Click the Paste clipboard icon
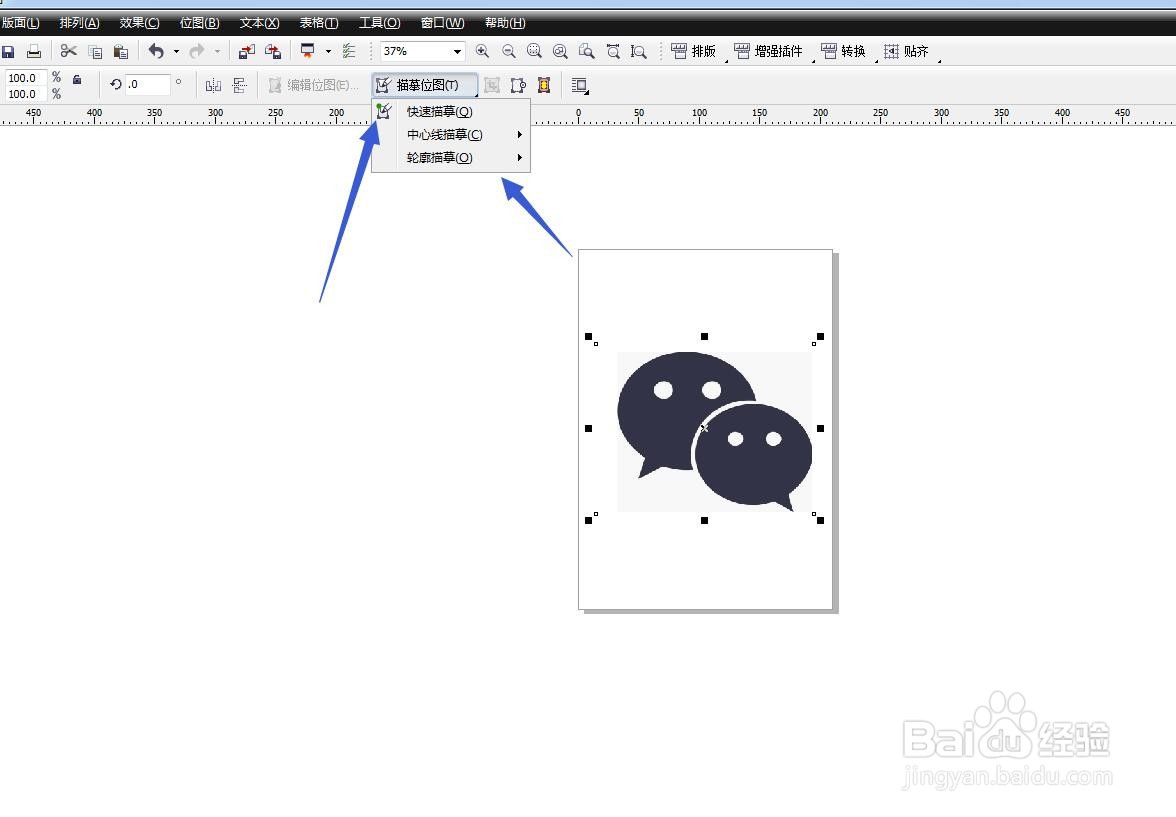The width and height of the screenshot is (1176, 817). pyautogui.click(x=121, y=52)
